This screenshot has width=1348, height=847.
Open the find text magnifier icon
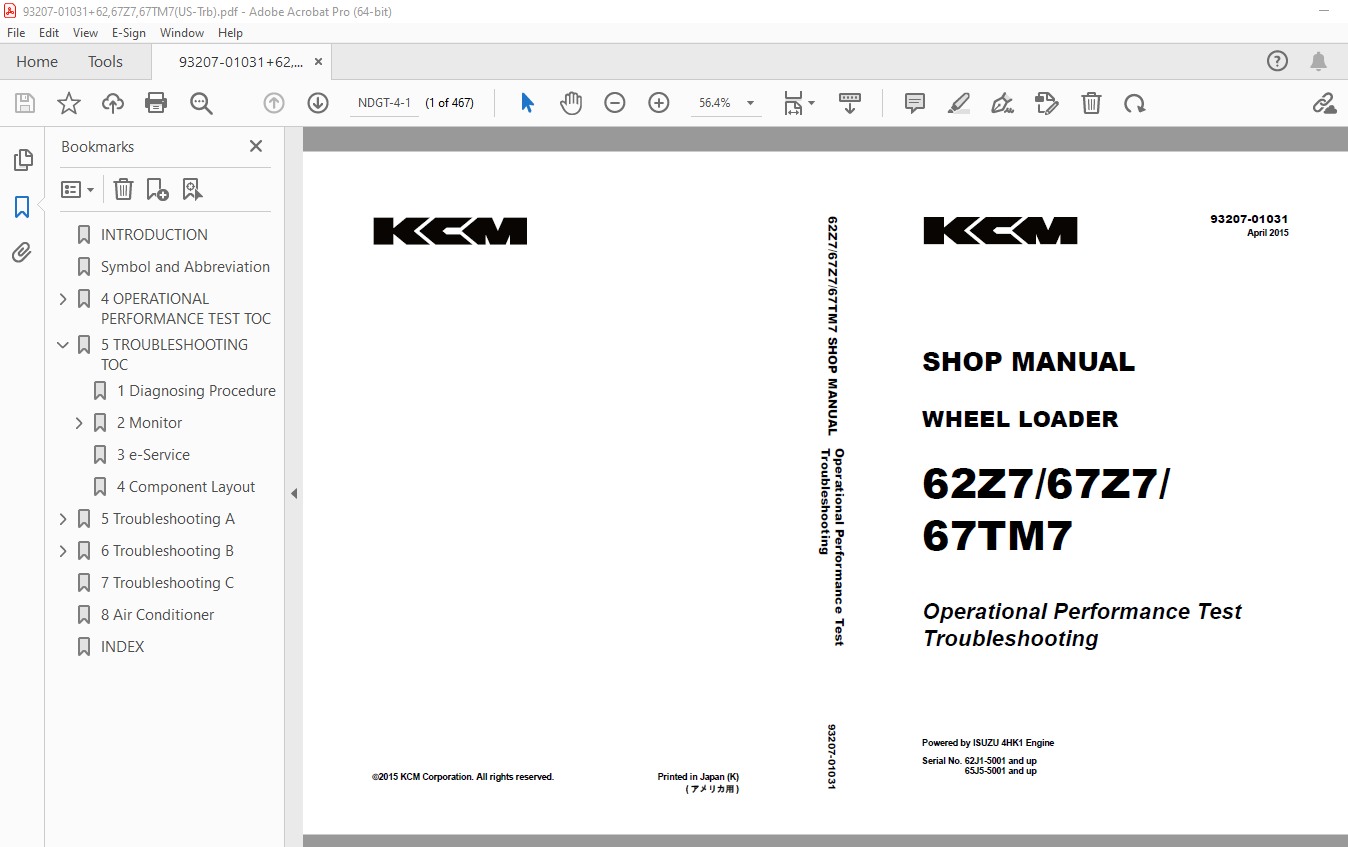(201, 103)
